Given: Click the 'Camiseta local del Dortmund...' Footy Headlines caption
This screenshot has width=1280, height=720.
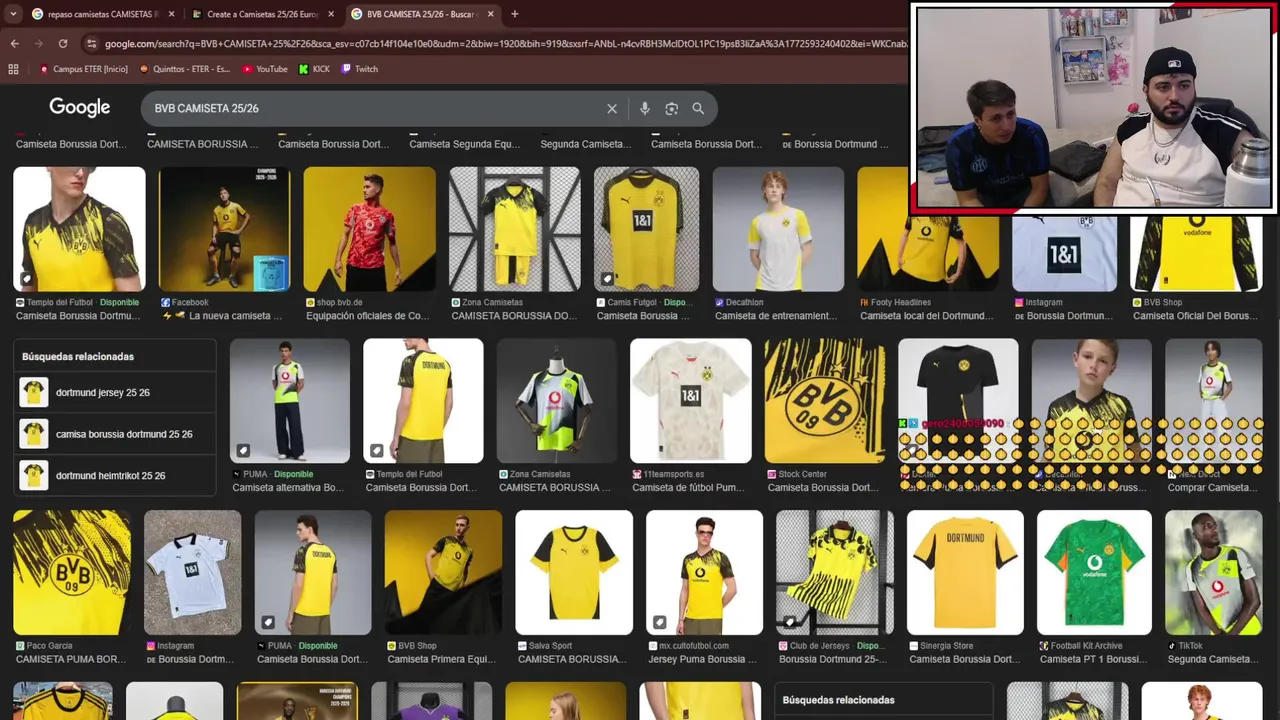Looking at the screenshot, I should pyautogui.click(x=927, y=316).
